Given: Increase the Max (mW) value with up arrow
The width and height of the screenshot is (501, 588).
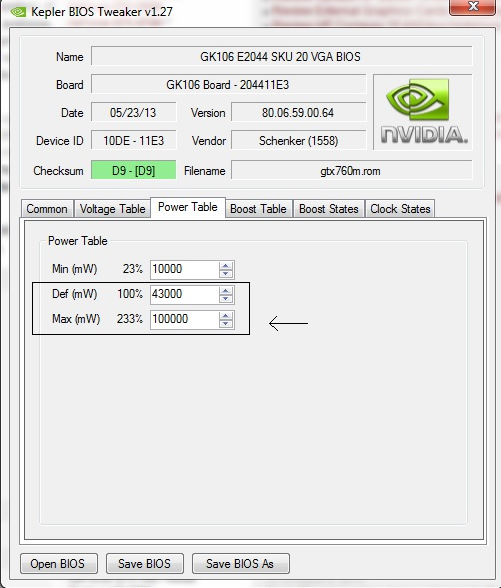Looking at the screenshot, I should 226,316.
